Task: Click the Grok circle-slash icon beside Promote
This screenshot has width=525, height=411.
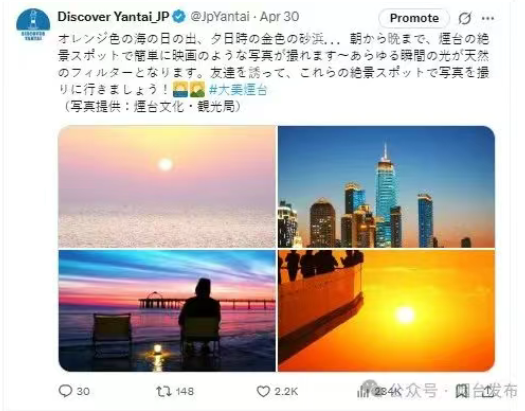Action: [x=465, y=18]
